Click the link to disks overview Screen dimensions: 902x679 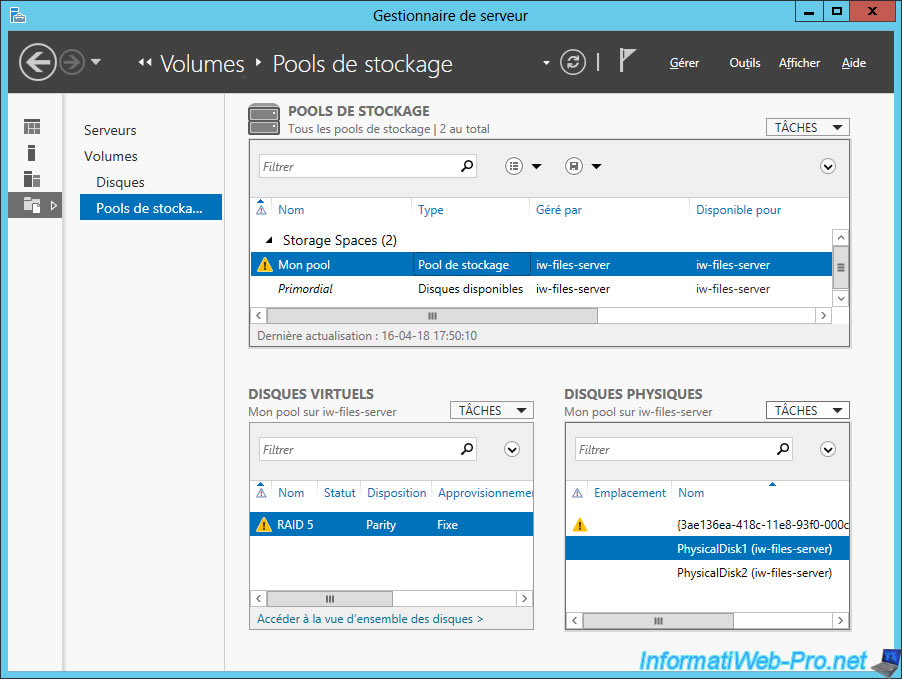coord(370,619)
